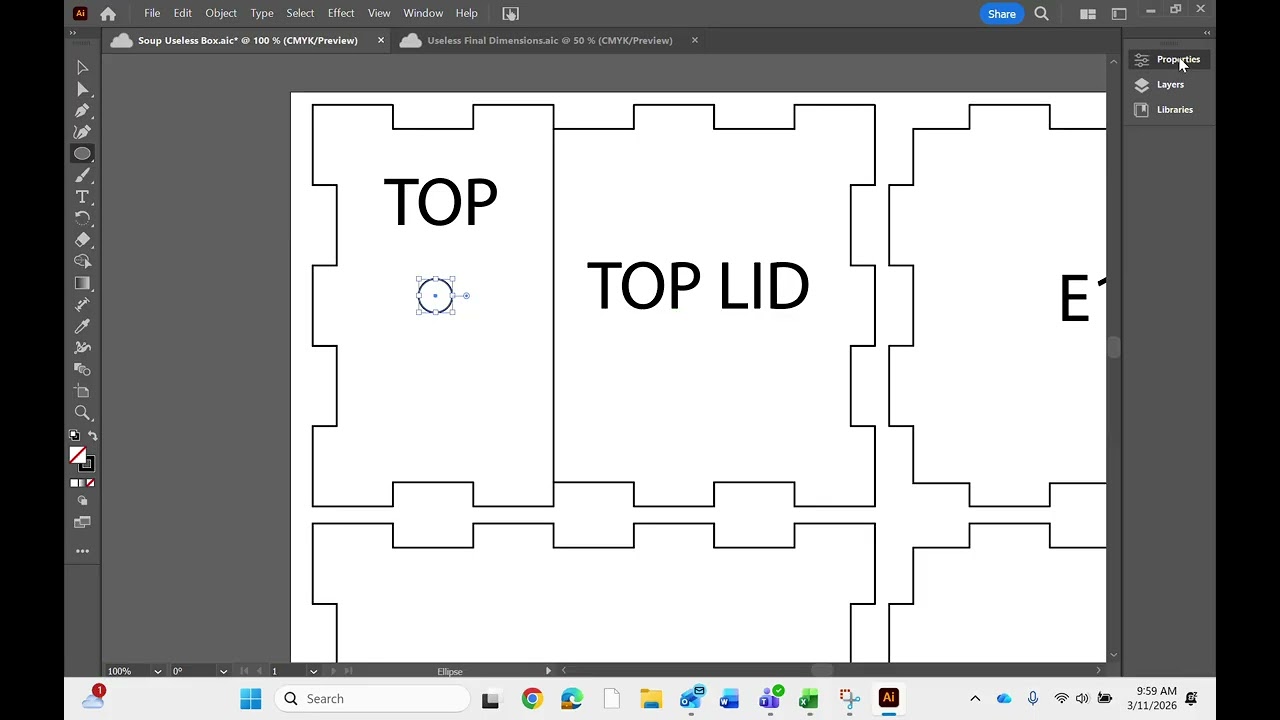The height and width of the screenshot is (720, 1280).
Task: Click the artboard number field
Action: [x=286, y=672]
